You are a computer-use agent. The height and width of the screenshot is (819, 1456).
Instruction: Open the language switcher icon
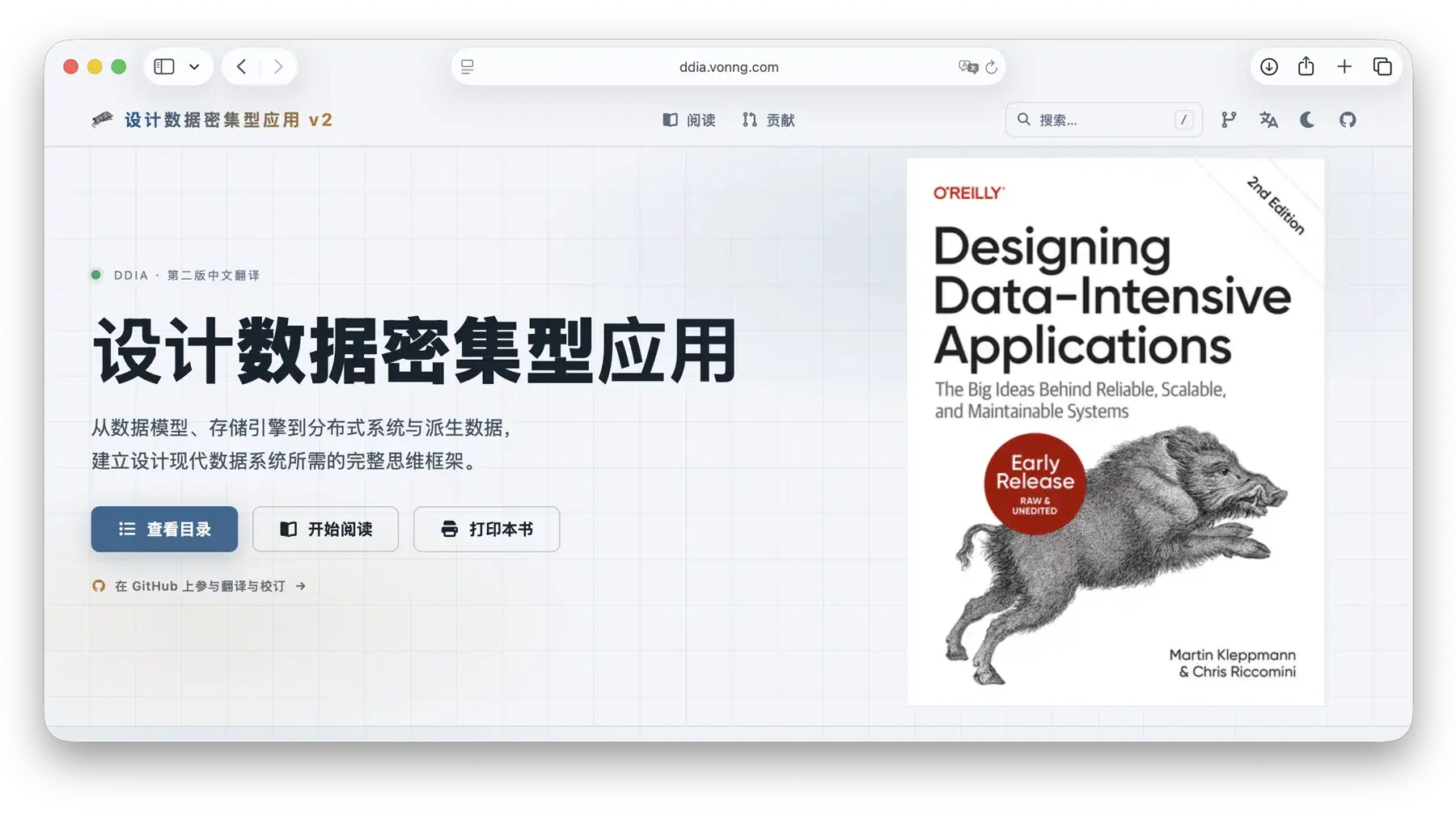pyautogui.click(x=1268, y=120)
